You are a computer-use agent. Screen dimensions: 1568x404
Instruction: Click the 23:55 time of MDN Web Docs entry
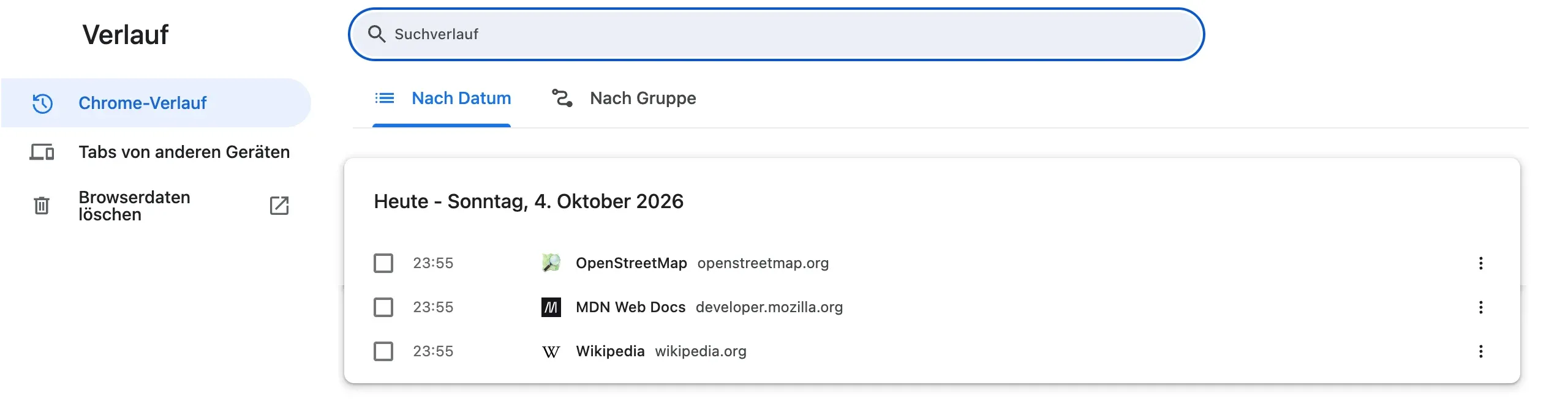[433, 307]
